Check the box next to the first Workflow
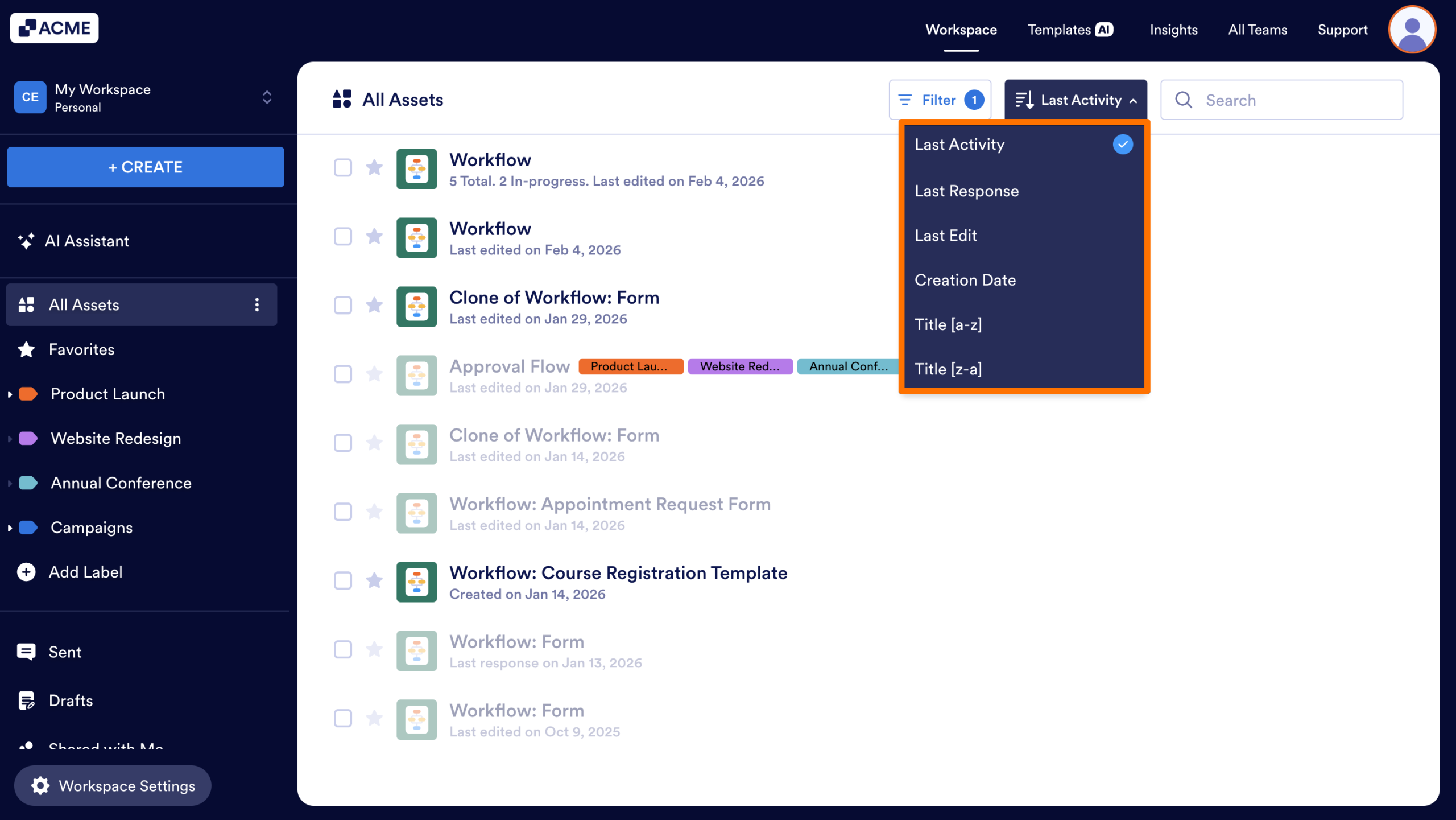The width and height of the screenshot is (1456, 820). pyautogui.click(x=343, y=168)
